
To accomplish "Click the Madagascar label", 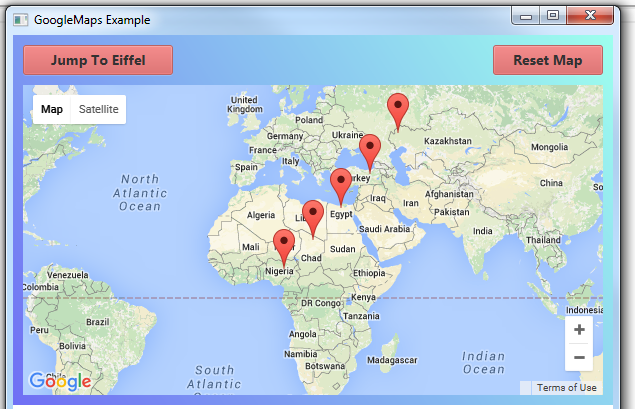I will (x=392, y=360).
